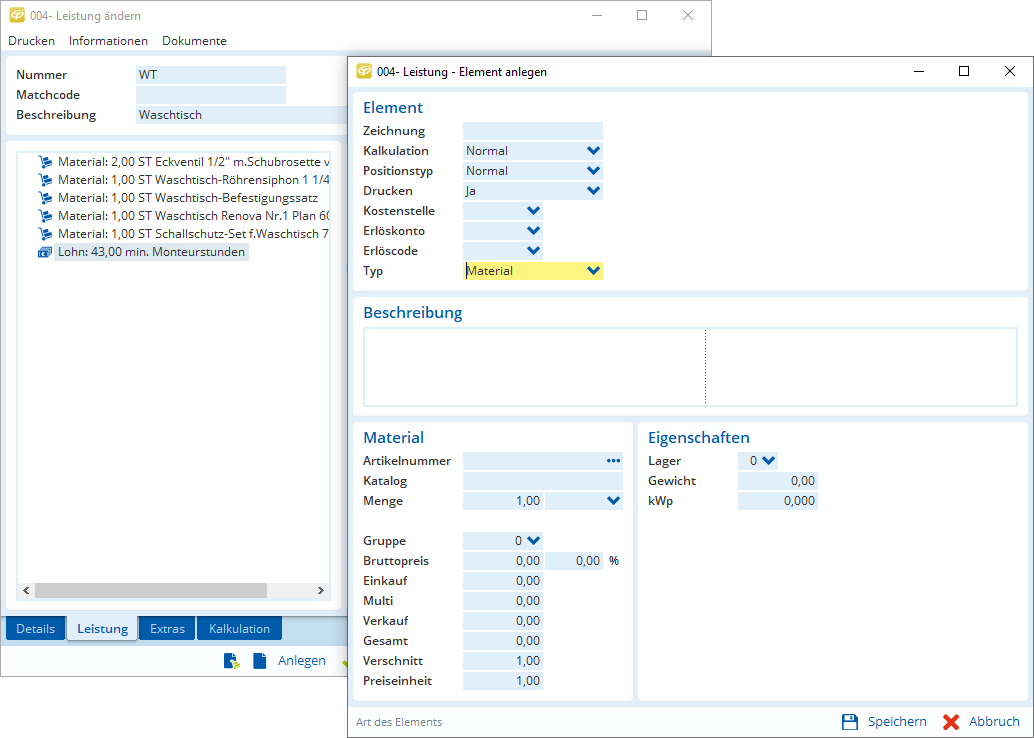This screenshot has width=1034, height=738.
Task: Click the red X Abbruch icon
Action: click(951, 721)
